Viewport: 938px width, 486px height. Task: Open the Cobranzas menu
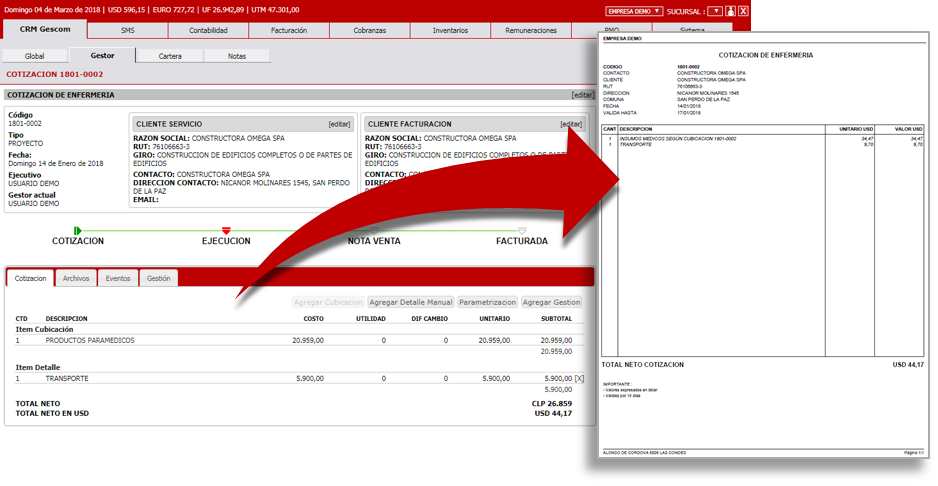point(369,31)
